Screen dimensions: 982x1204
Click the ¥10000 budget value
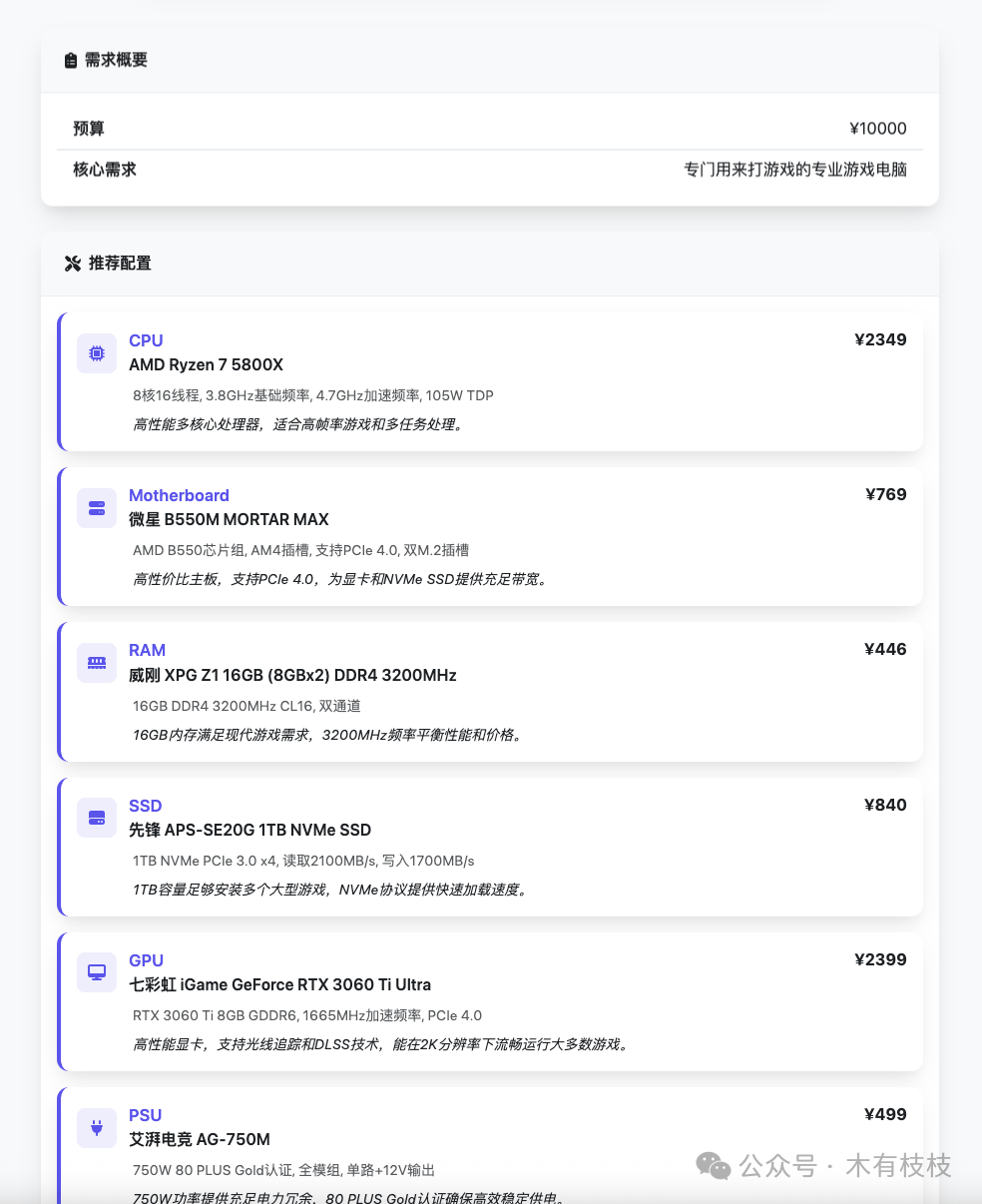pos(878,129)
